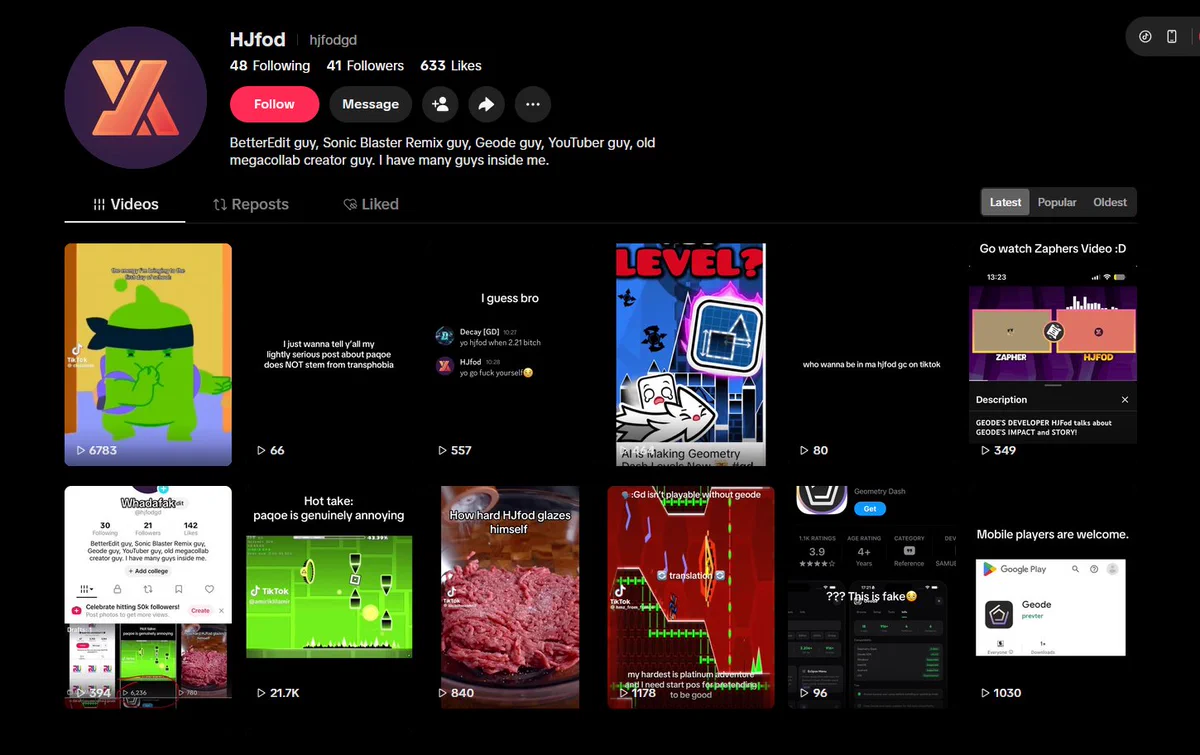This screenshot has height=755, width=1200.
Task: Open the green character video with 6783 views
Action: point(148,355)
